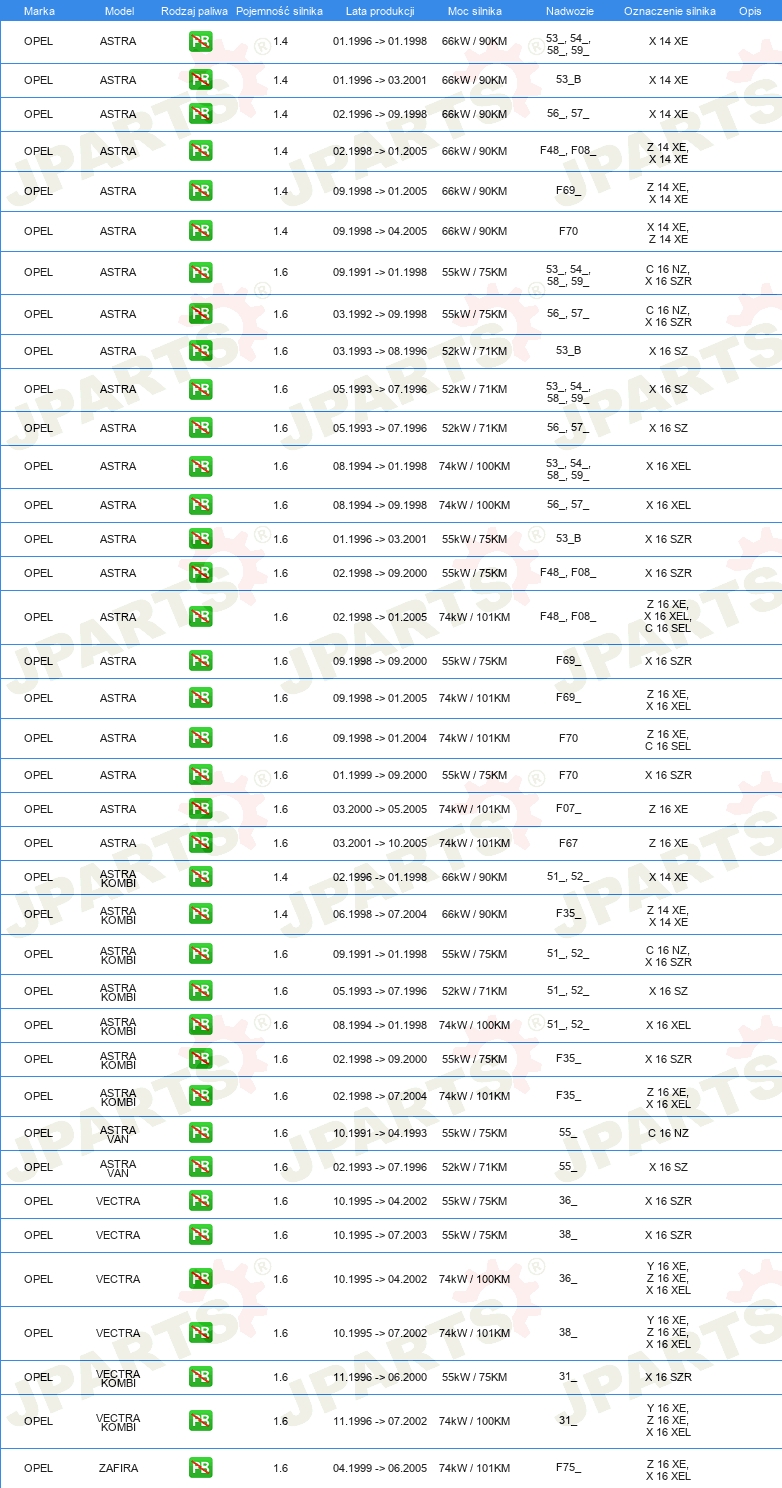Click the fuel icon for Zafira row

coord(200,1468)
